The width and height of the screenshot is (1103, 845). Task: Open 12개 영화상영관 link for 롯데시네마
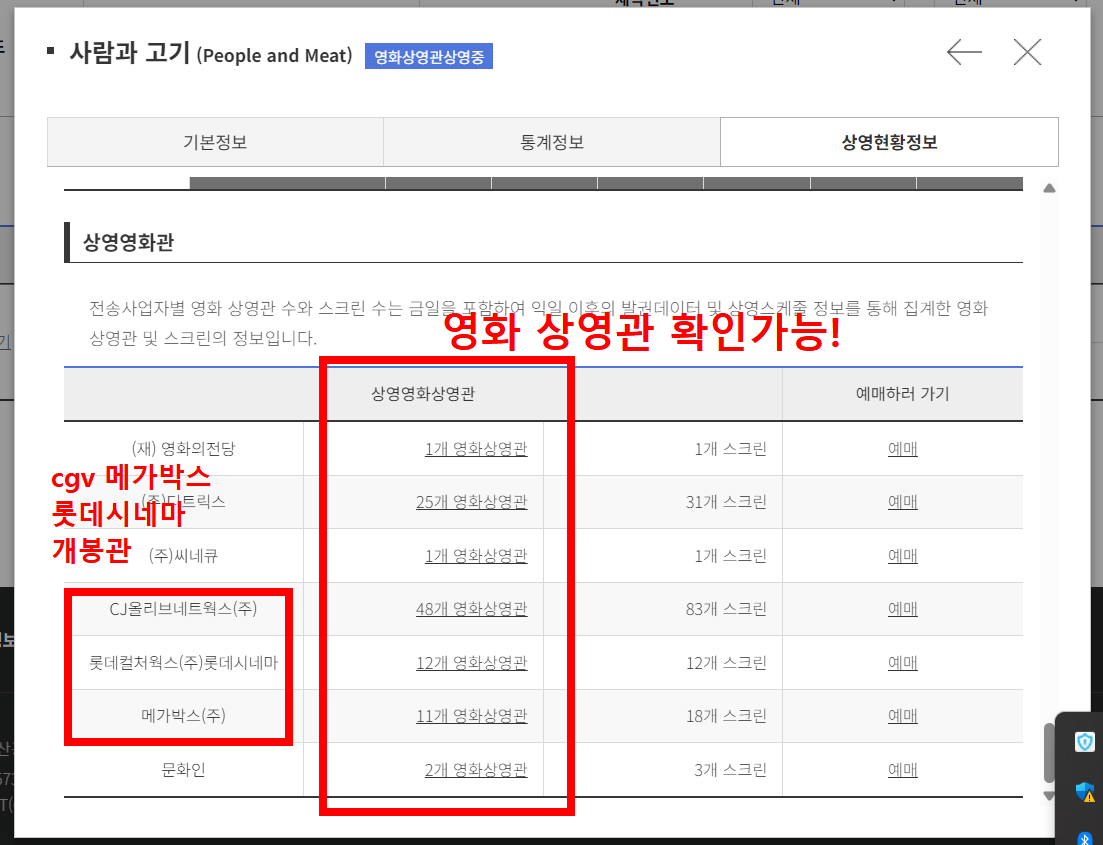pos(471,663)
